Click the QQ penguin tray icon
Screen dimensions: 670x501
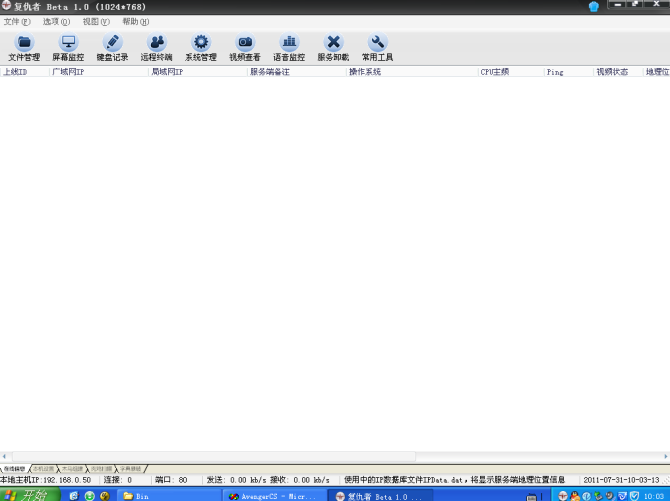pyautogui.click(x=575, y=496)
